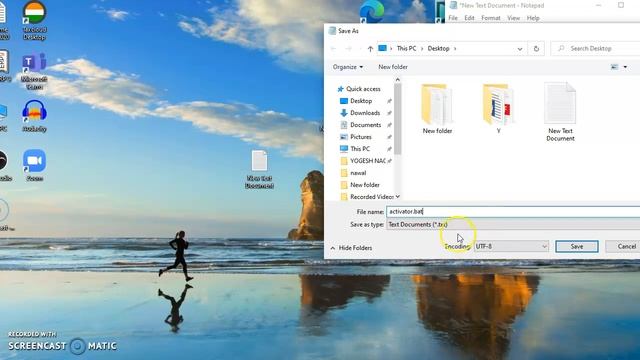Open the Notepad File menu
The width and height of the screenshot is (640, 360).
coord(453,18)
